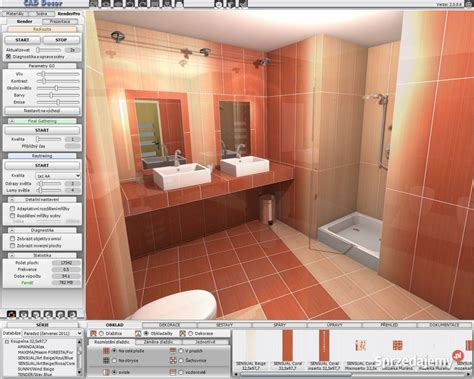Select the Dlaždice radio button
This screenshot has height=379, width=474.
101,333
